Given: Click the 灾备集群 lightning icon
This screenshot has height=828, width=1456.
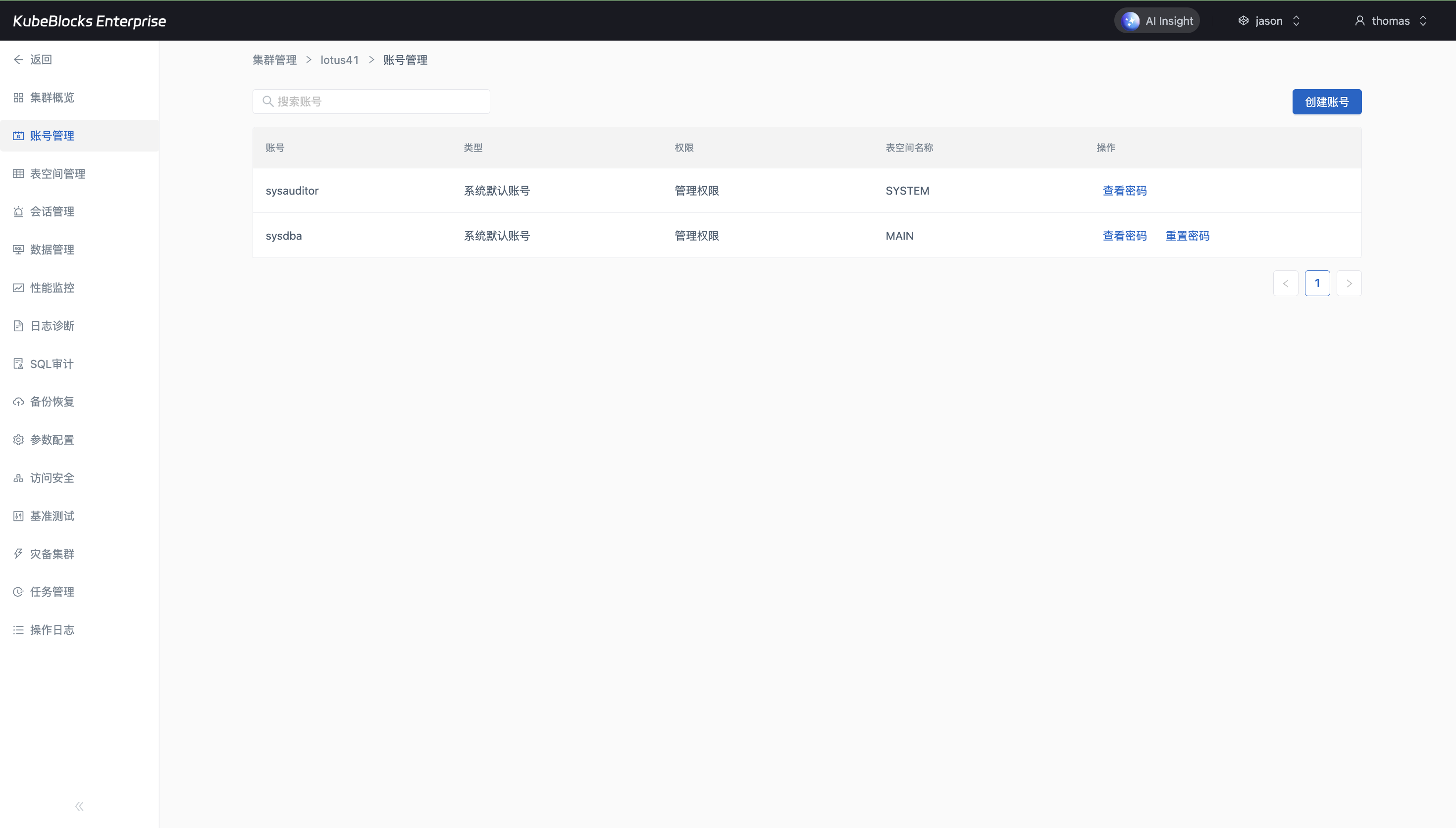Looking at the screenshot, I should click(x=18, y=554).
